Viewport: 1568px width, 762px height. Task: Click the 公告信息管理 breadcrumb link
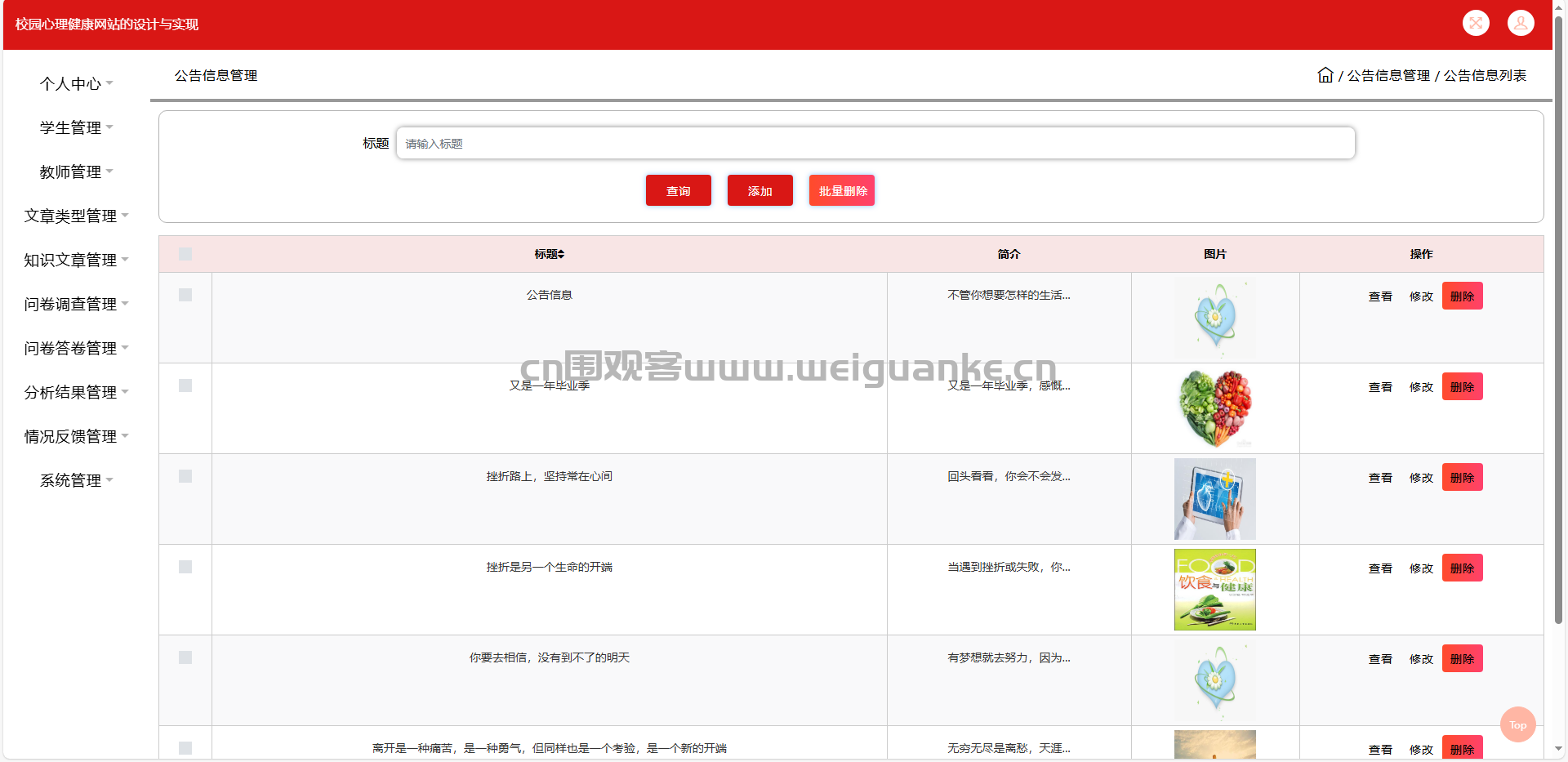[1388, 75]
